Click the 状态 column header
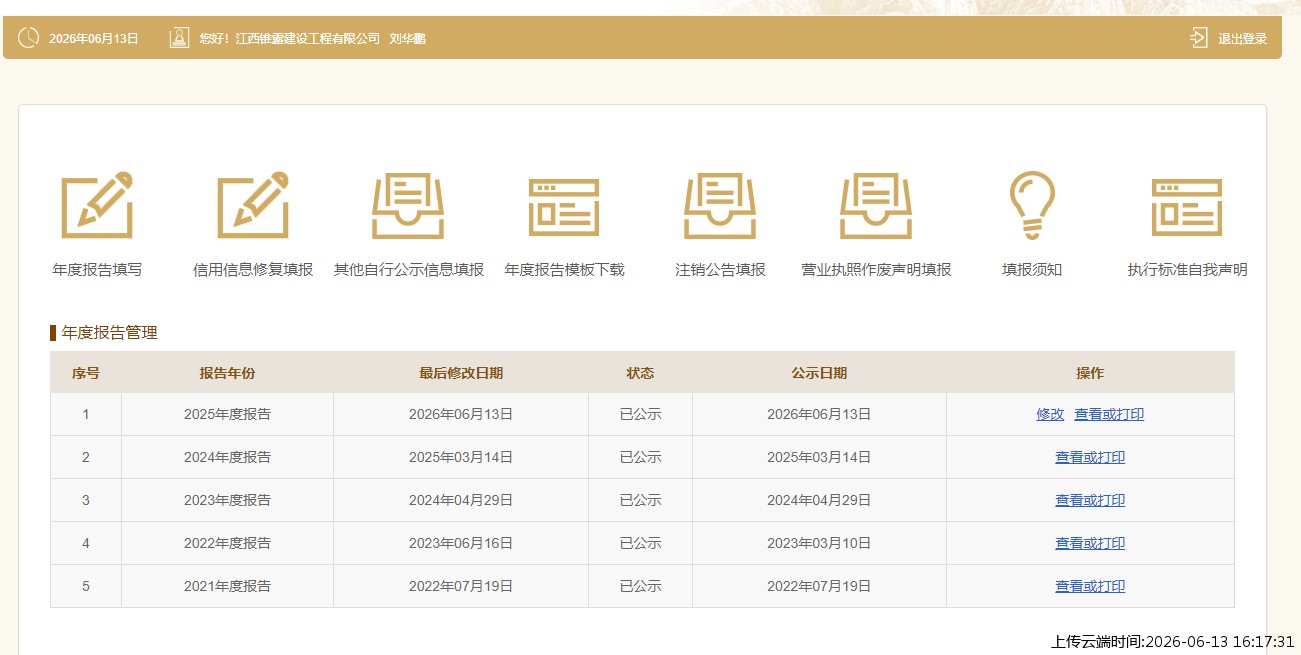This screenshot has height=655, width=1301. [640, 373]
